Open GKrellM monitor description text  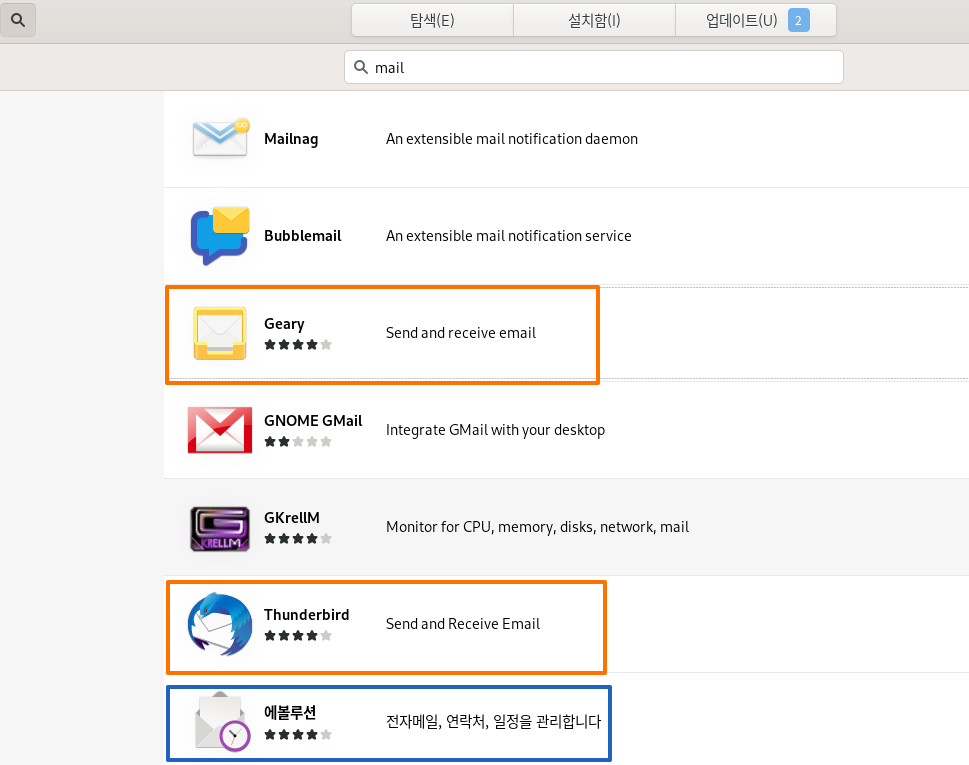tap(537, 527)
